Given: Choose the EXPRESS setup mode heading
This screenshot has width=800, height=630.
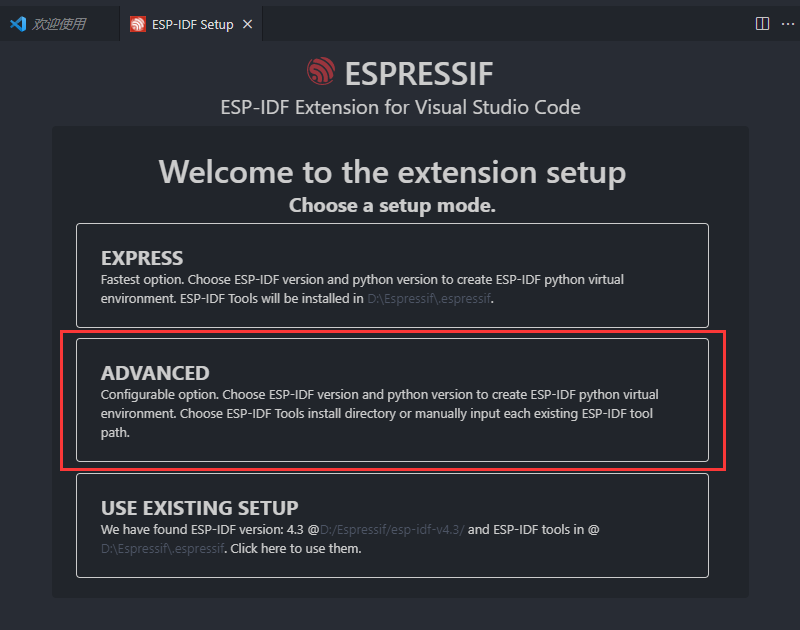Looking at the screenshot, I should pos(142,258).
